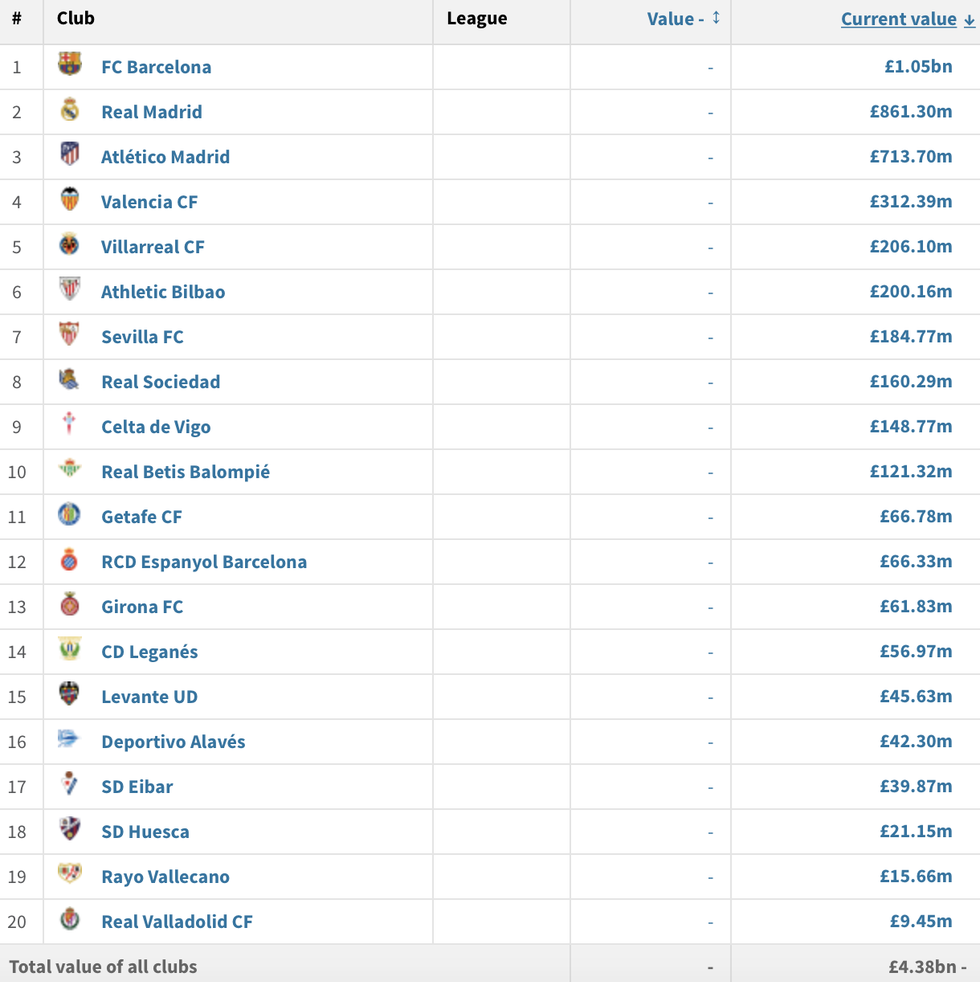980x982 pixels.
Task: Click FC Barcelona's £1.05bn value
Action: (918, 67)
